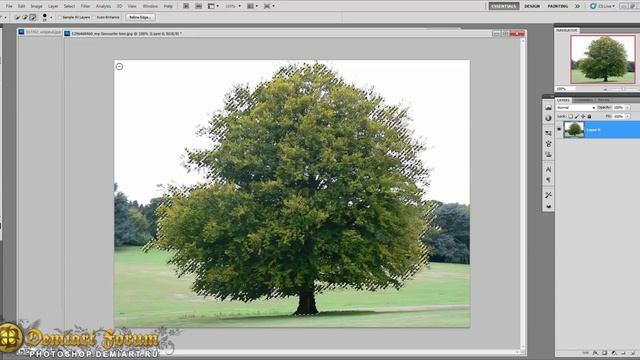Viewport: 640px width, 360px height.
Task: Open the Adjustments panel icon in dock
Action: click(548, 118)
